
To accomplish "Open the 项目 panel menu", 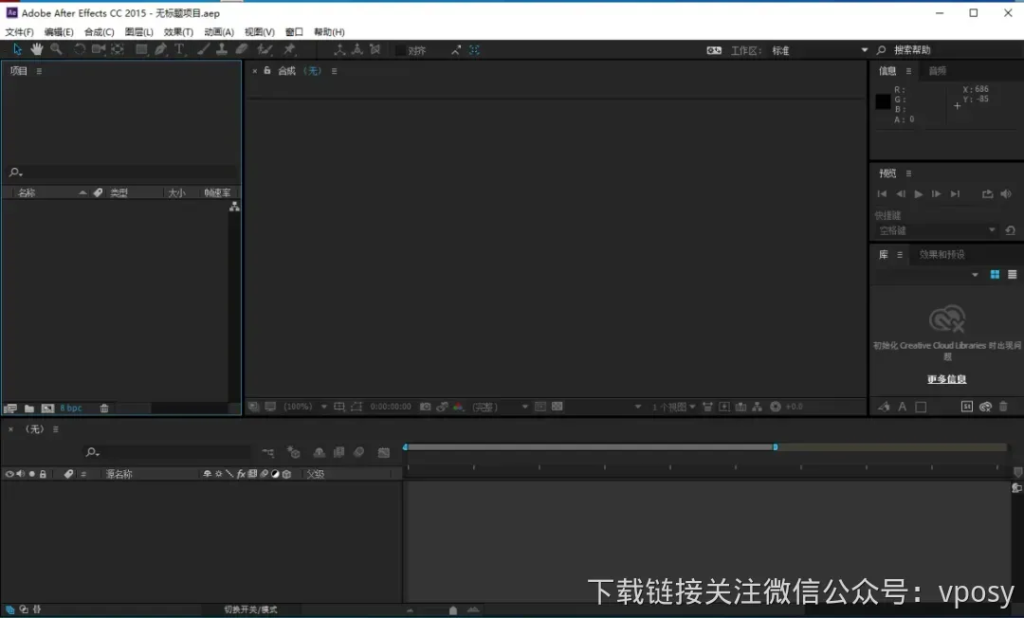I will [39, 71].
